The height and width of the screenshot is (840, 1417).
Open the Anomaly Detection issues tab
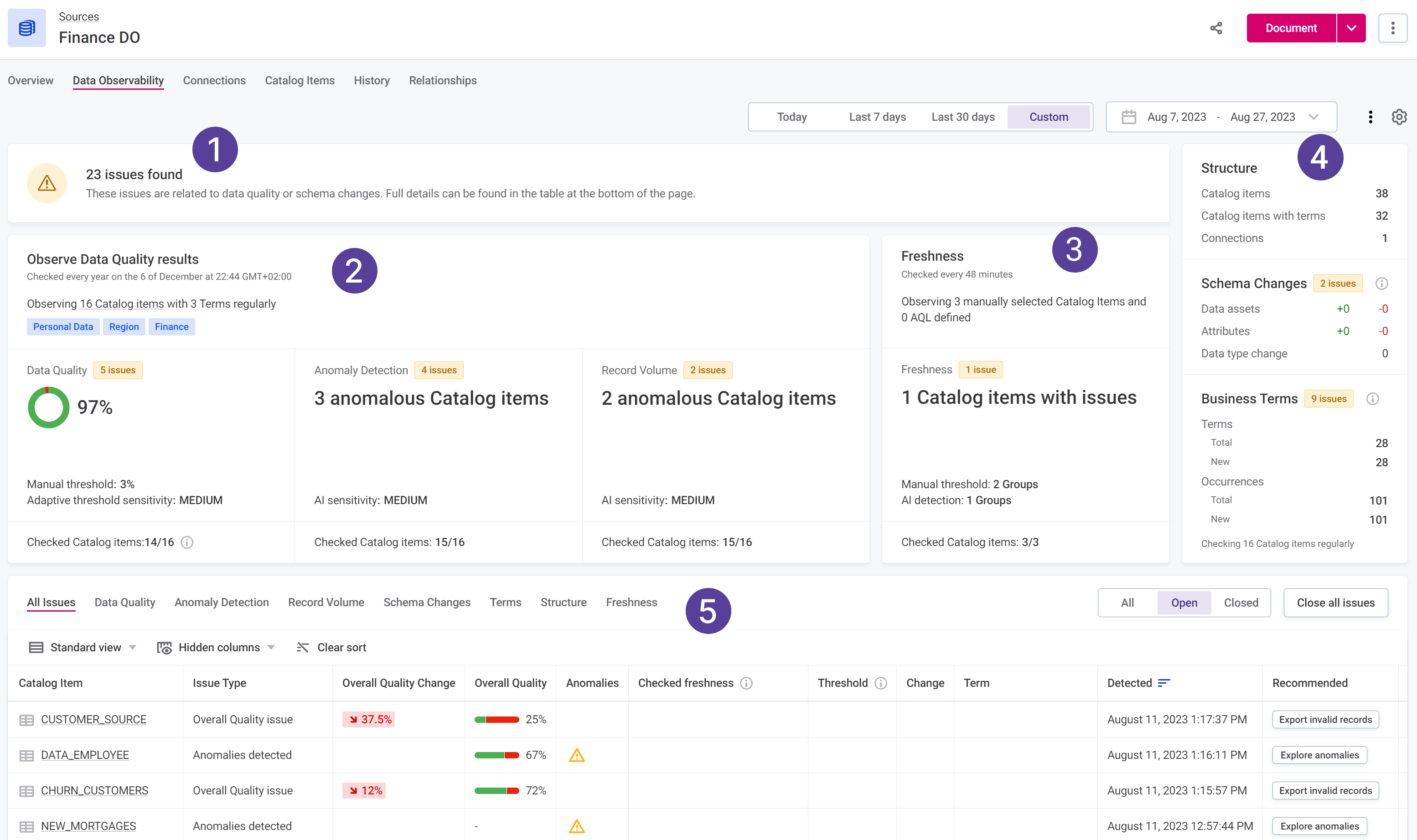point(222,602)
